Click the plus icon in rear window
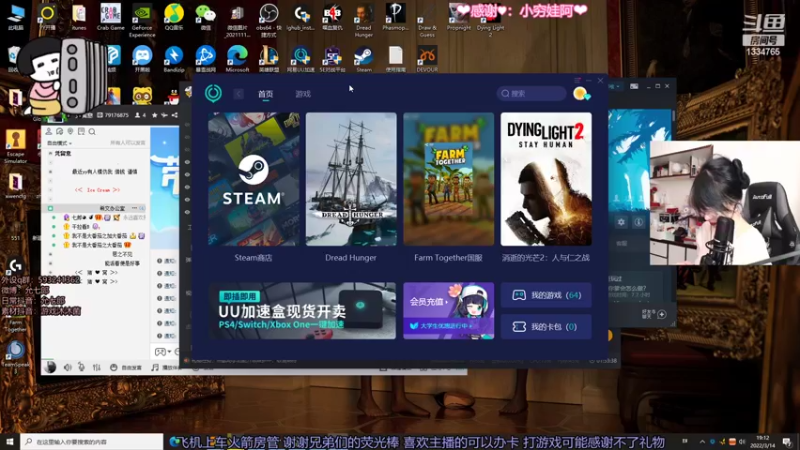 662,314
